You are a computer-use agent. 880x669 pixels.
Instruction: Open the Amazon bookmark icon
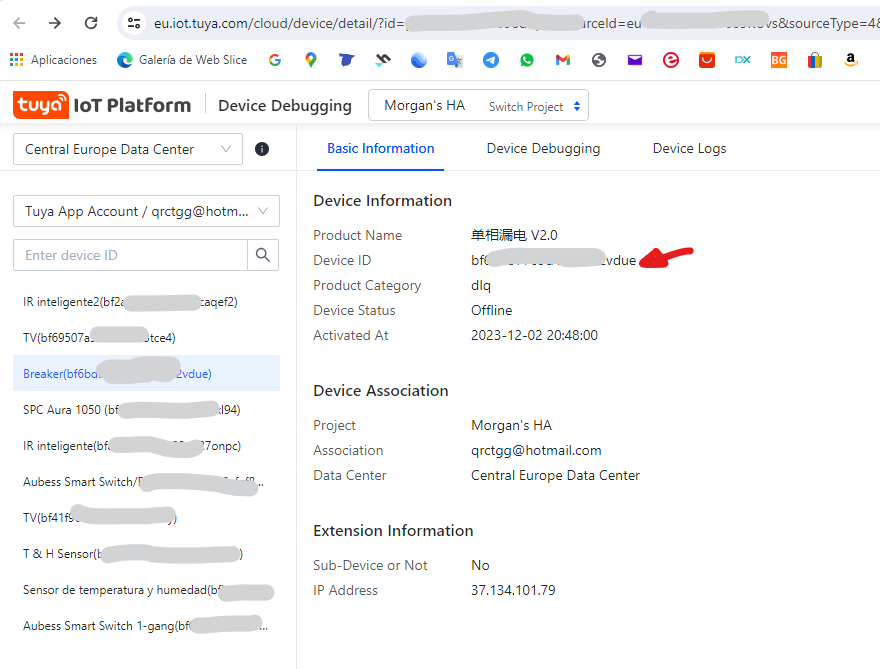point(851,60)
